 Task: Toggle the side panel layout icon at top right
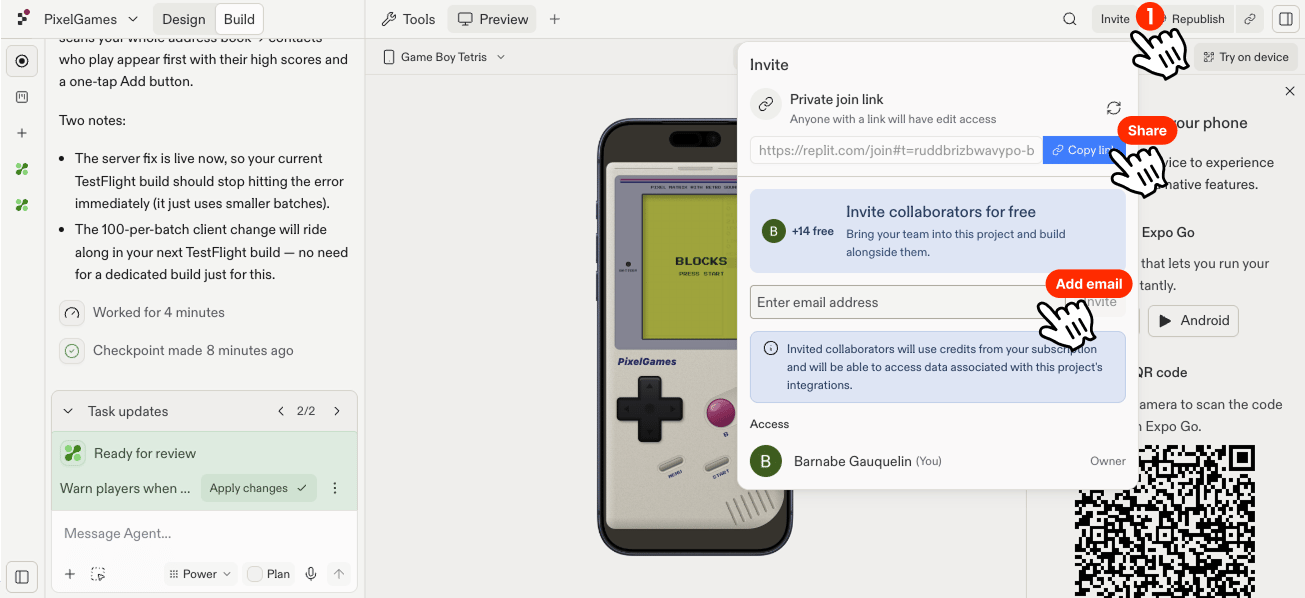click(1285, 19)
